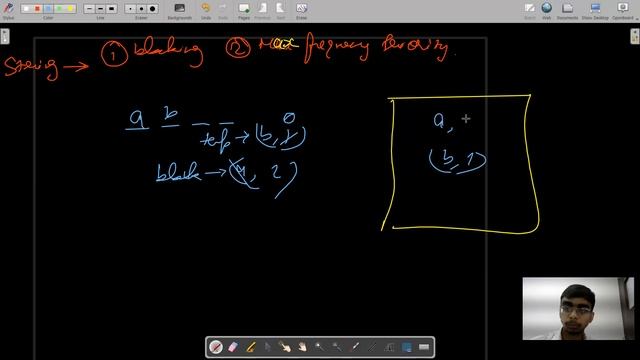Select the Interact with items finger tool
640x360 pixels.
coord(285,347)
